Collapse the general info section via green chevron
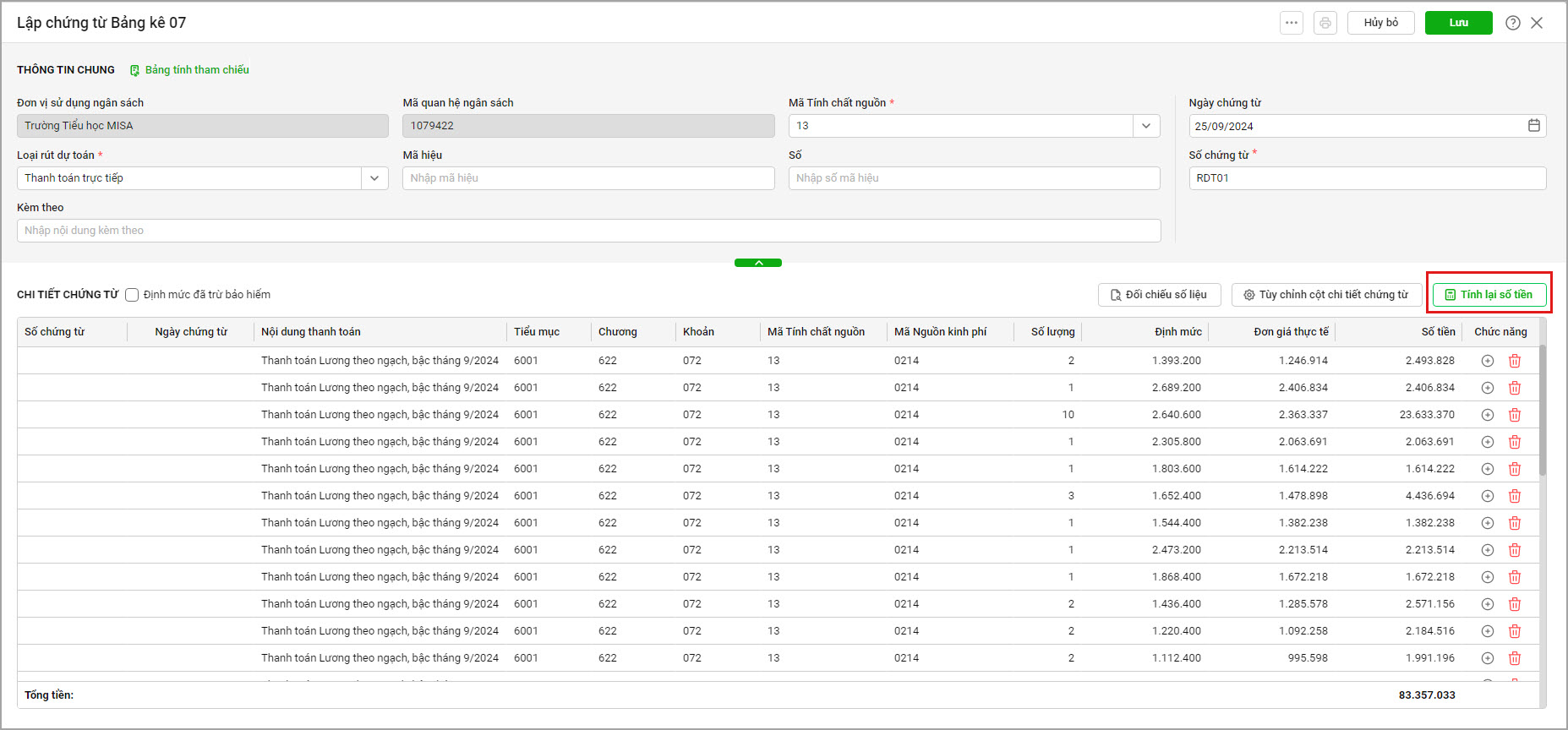Image resolution: width=1568 pixels, height=730 pixels. (x=758, y=263)
